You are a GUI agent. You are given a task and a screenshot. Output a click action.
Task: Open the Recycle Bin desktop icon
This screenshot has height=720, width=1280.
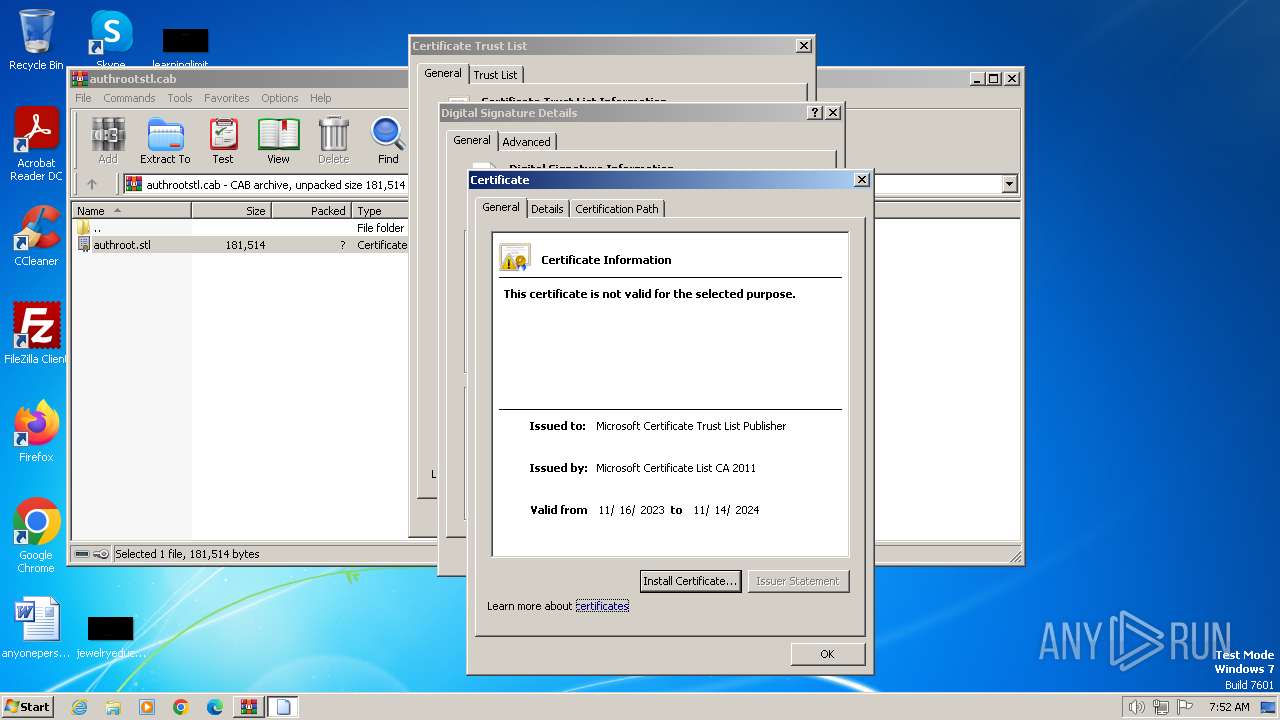coord(36,40)
